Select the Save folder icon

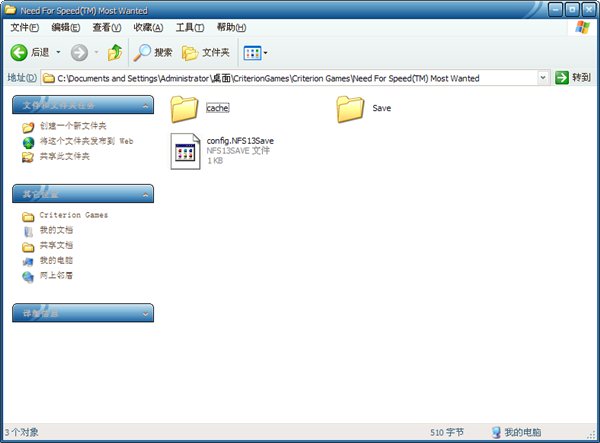click(x=350, y=109)
